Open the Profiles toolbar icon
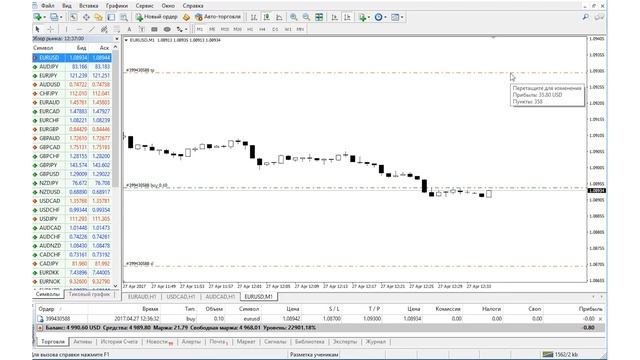The height and width of the screenshot is (360, 640). tap(53, 17)
